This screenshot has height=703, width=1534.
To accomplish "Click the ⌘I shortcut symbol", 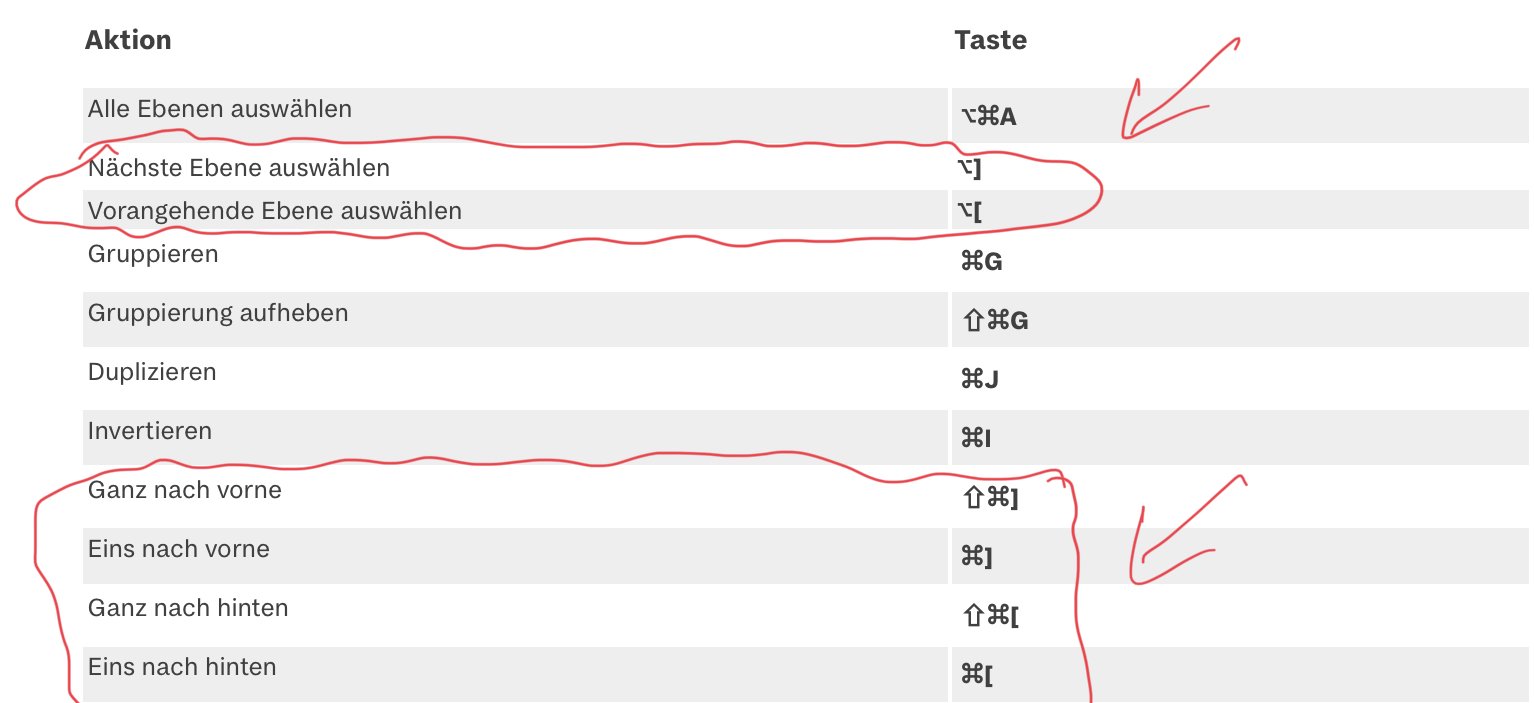I will point(976,439).
